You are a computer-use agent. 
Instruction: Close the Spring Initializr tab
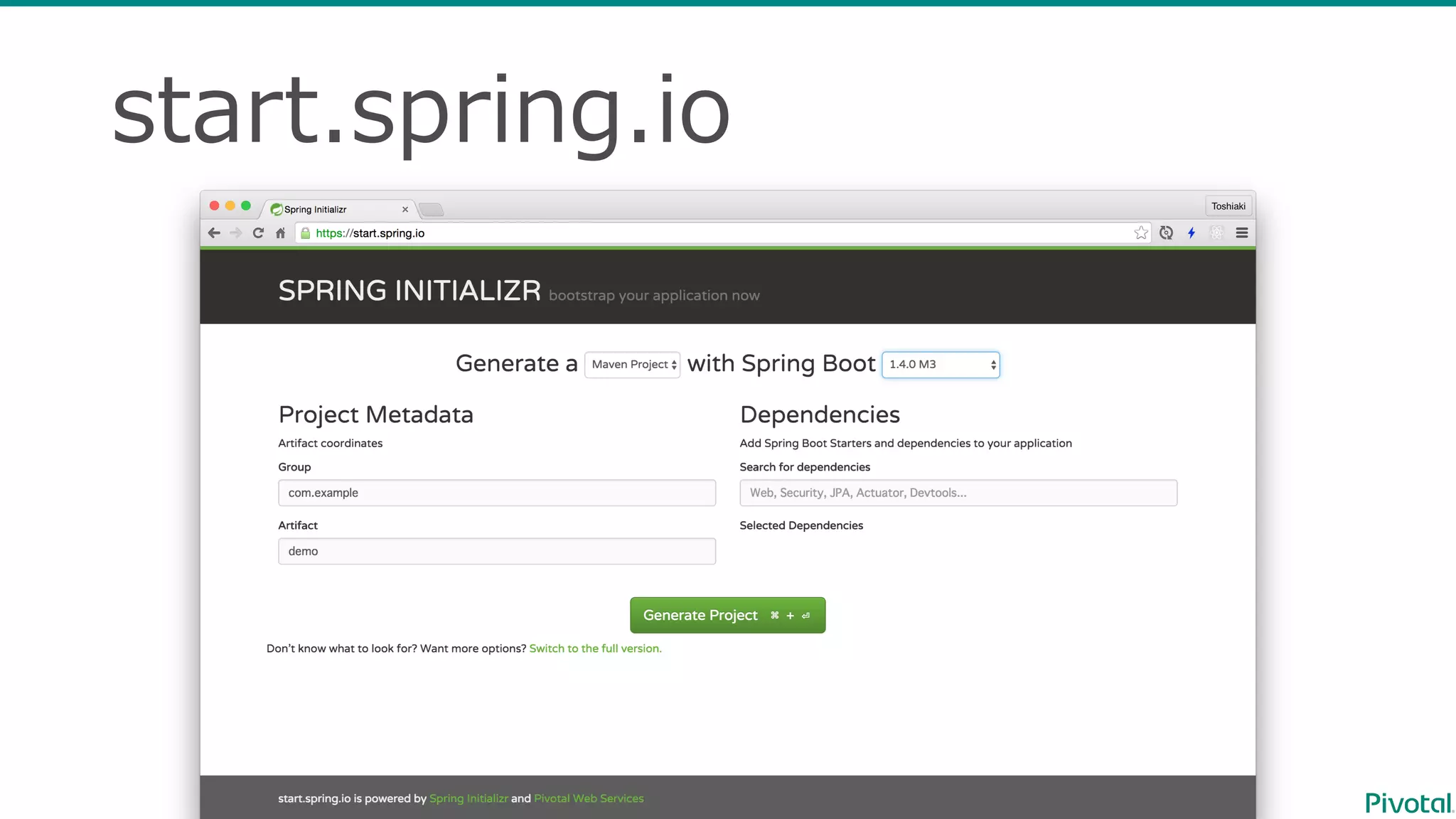(x=405, y=210)
